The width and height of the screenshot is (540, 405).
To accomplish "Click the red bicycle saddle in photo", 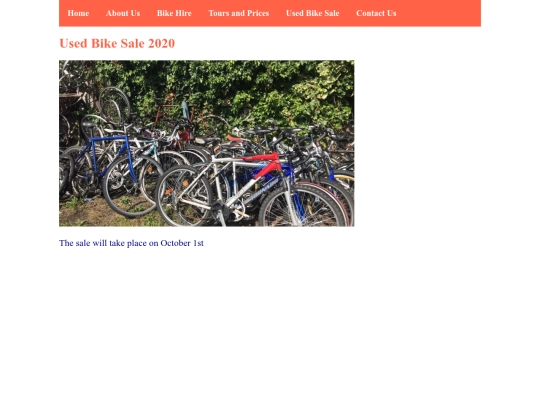I will (235, 138).
